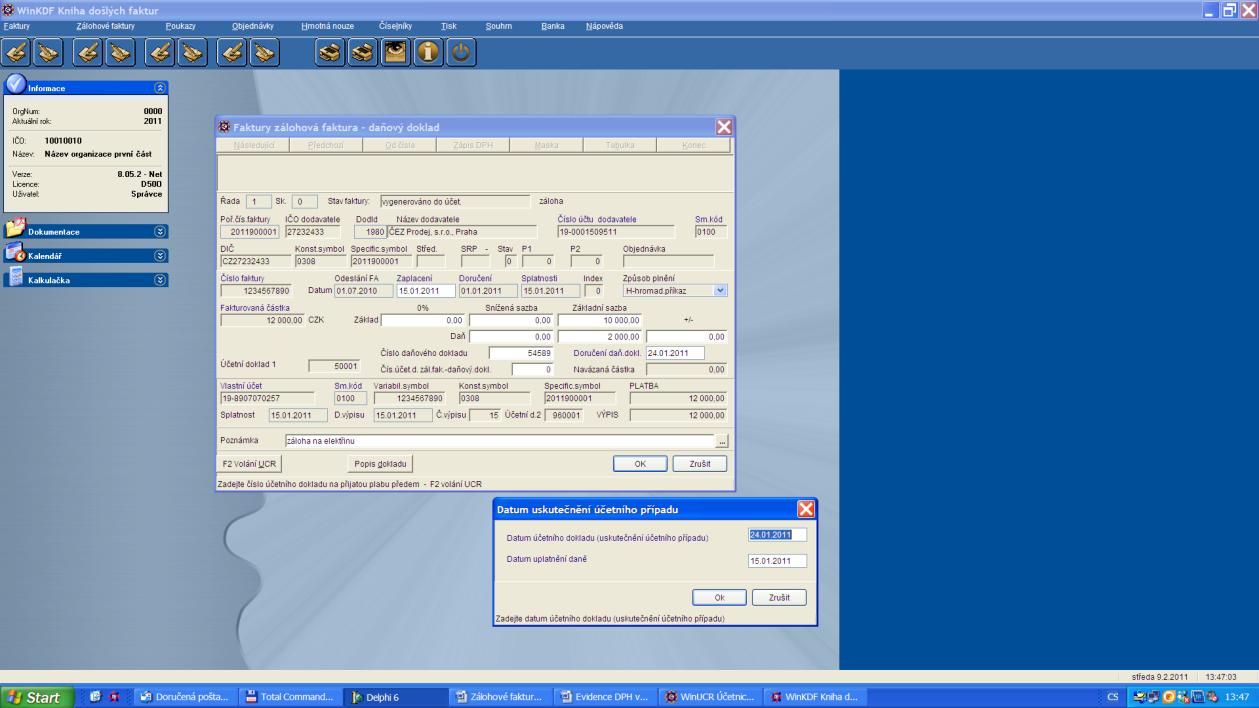Screen dimensions: 1259x708
Task: Click the Zápis DPH toolbar button
Action: pyautogui.click(x=475, y=145)
